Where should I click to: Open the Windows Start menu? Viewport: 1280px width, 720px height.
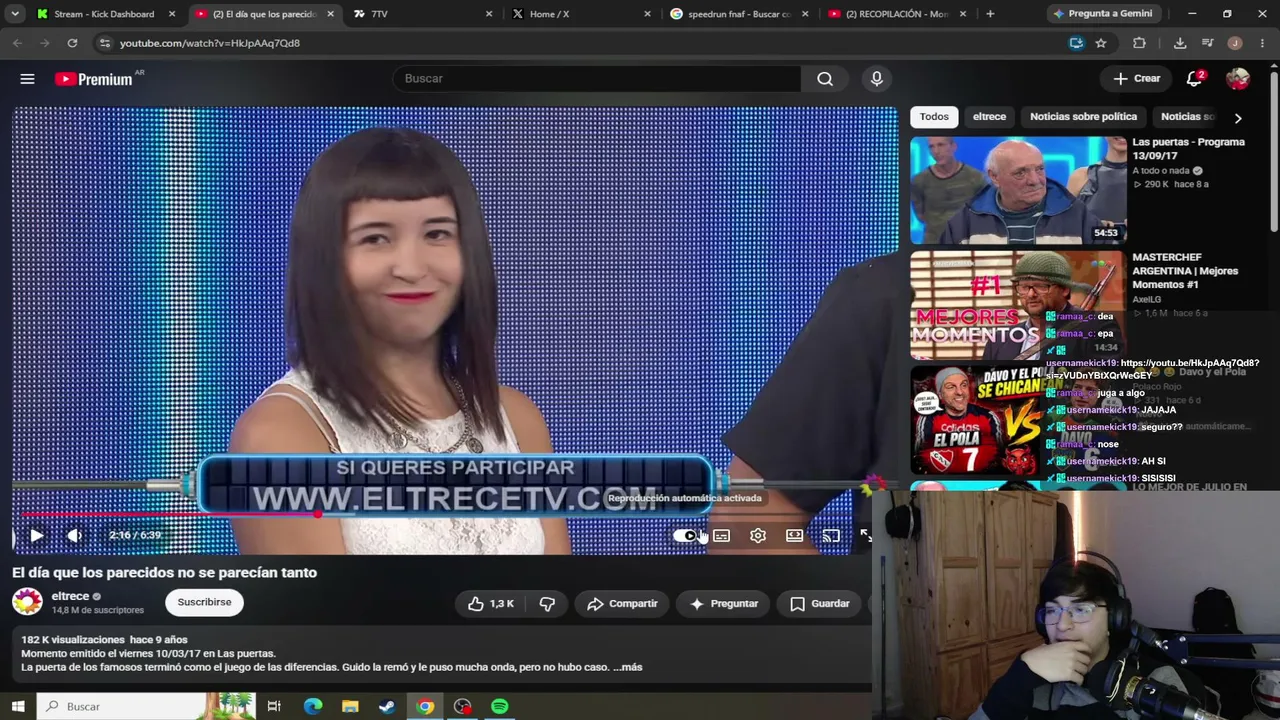click(x=19, y=706)
